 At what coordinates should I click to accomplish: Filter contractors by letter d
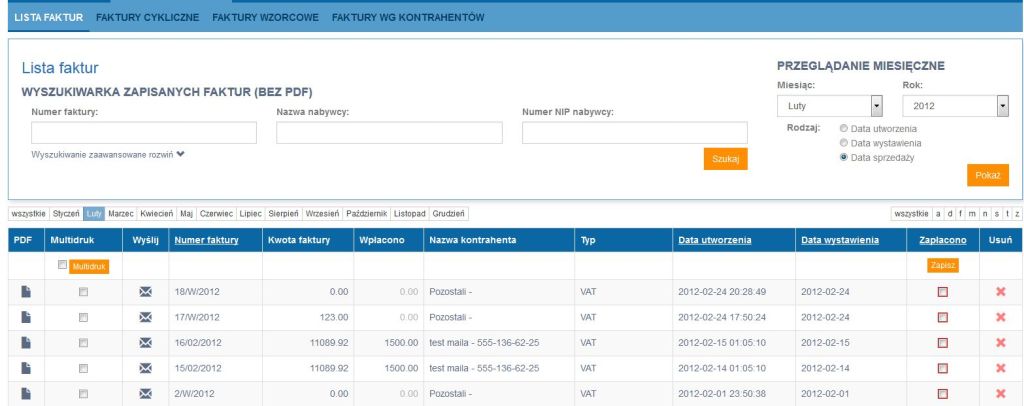pyautogui.click(x=950, y=213)
